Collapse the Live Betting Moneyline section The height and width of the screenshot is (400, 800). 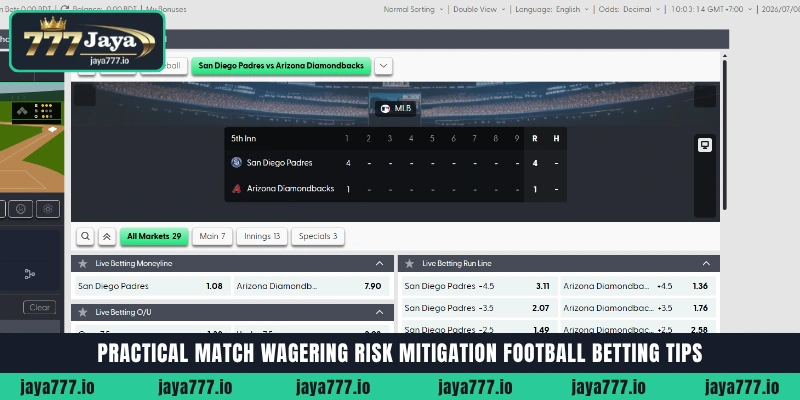coord(380,264)
